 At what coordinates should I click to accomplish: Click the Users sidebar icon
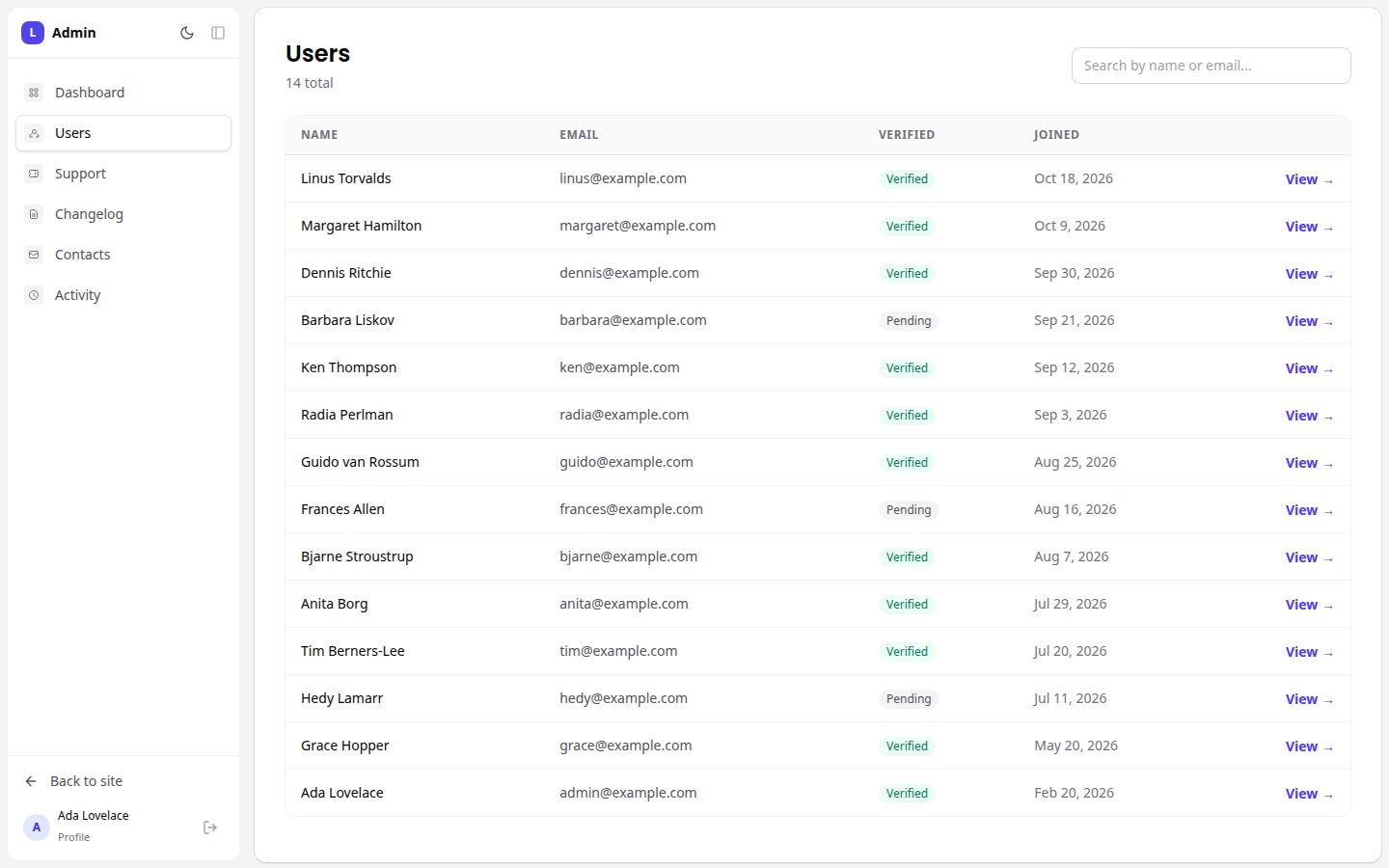pyautogui.click(x=34, y=133)
